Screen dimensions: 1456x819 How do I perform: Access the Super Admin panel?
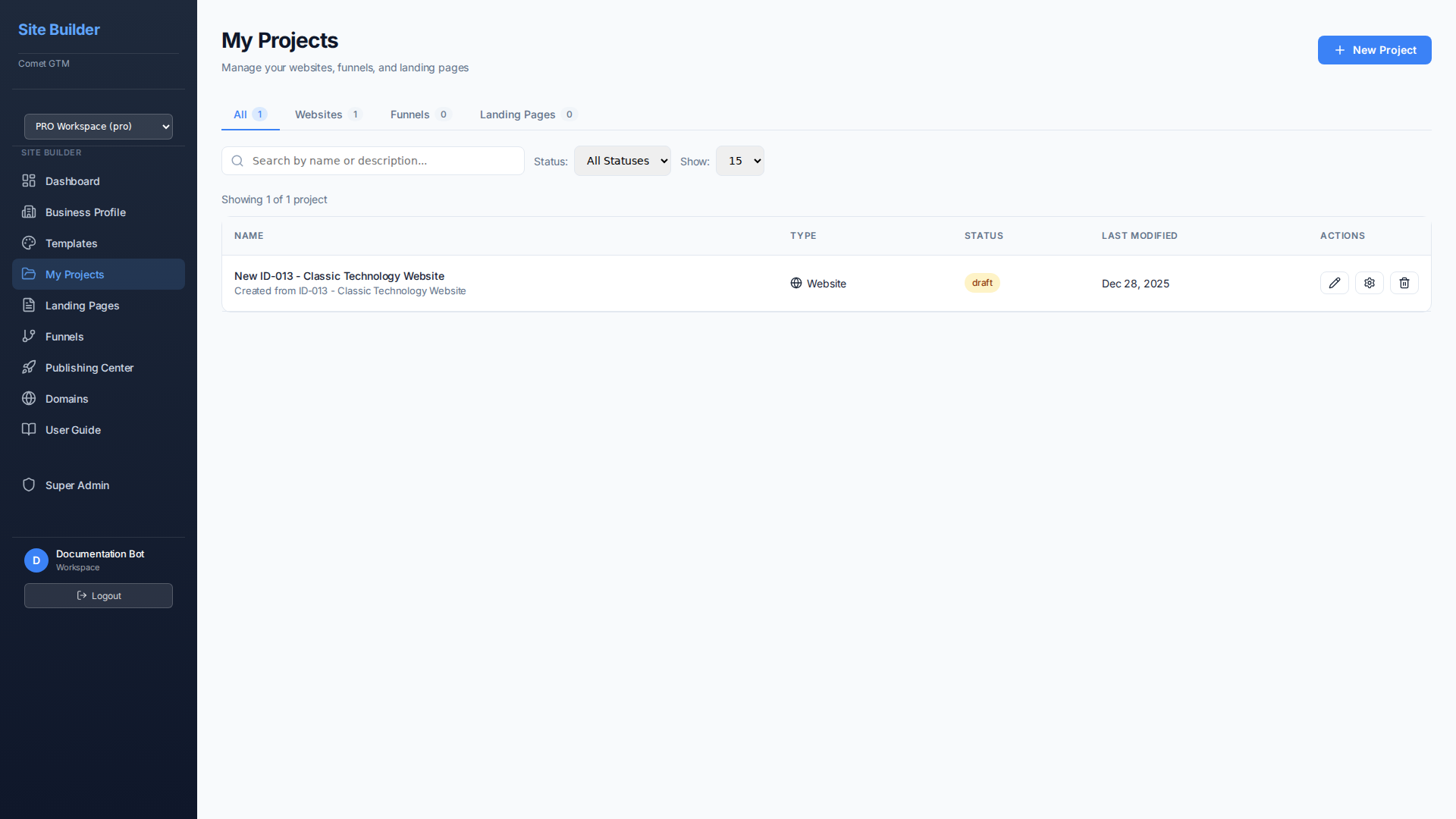[77, 485]
